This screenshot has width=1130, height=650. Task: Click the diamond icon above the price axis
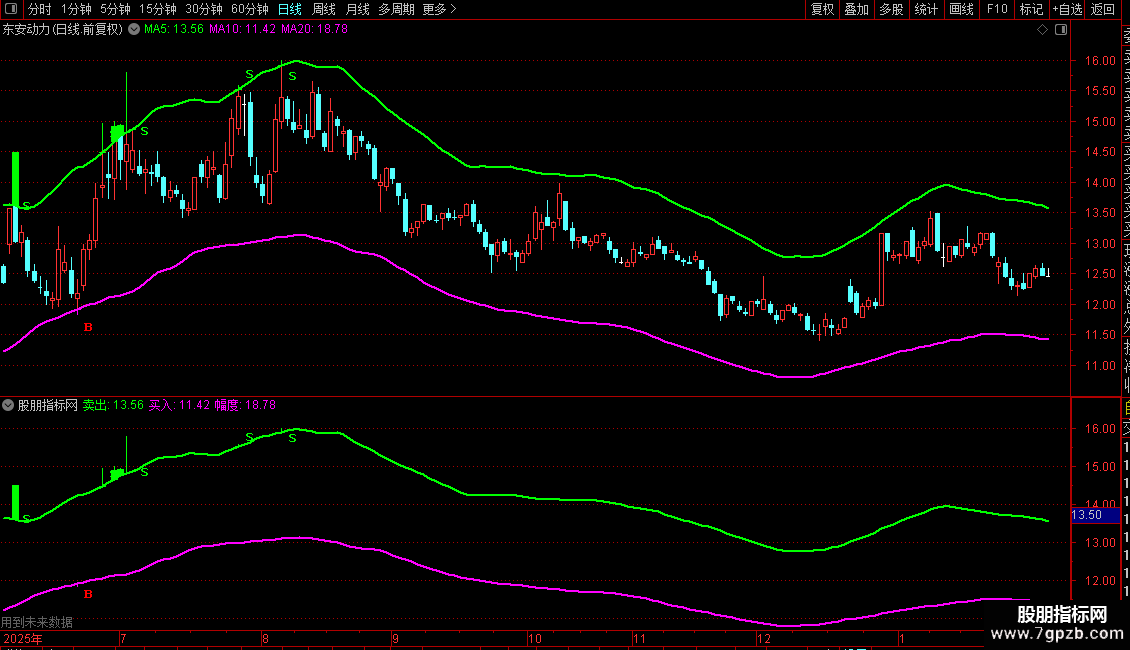point(1042,30)
